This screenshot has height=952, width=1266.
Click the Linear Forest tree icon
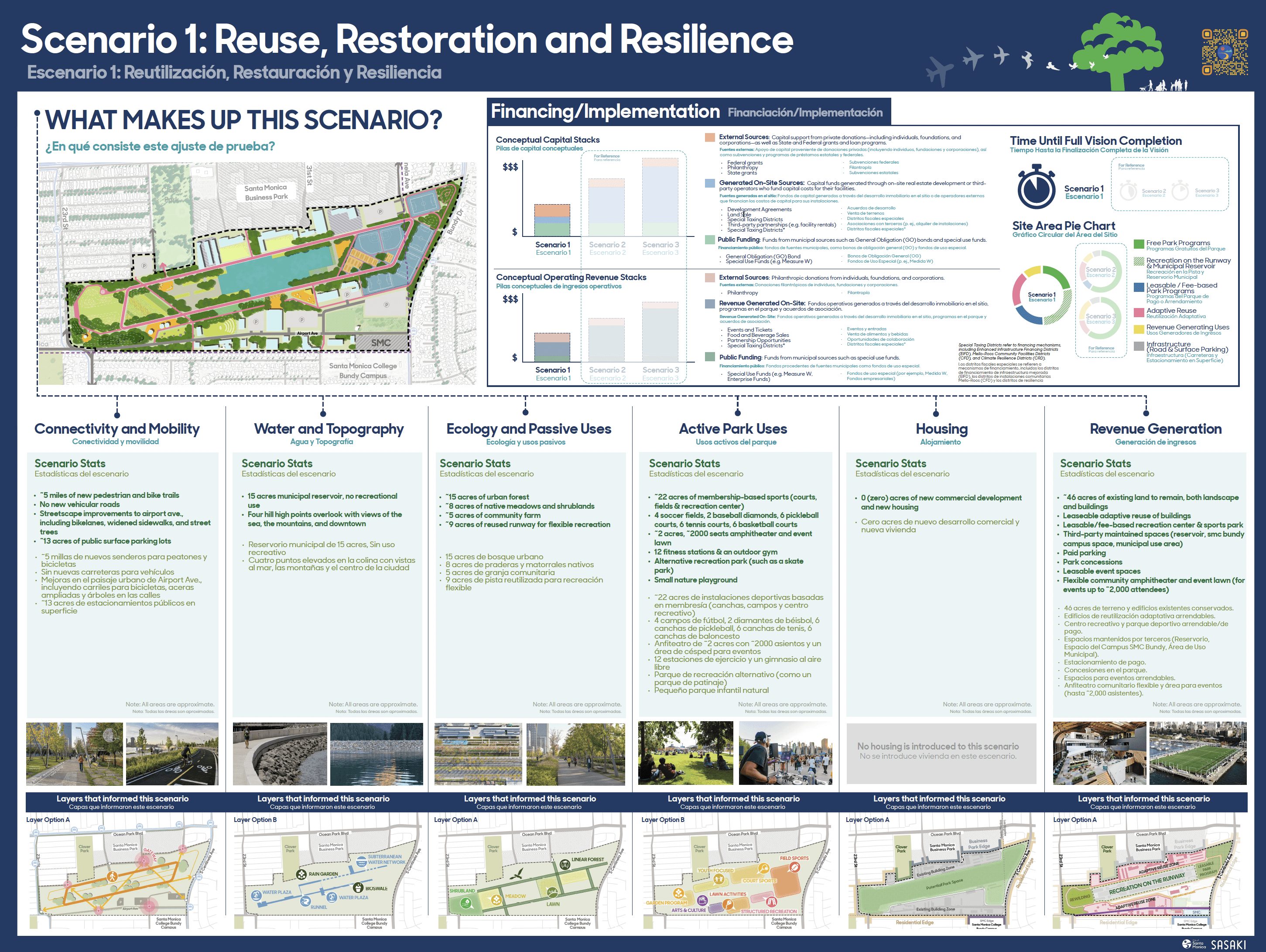[x=565, y=863]
